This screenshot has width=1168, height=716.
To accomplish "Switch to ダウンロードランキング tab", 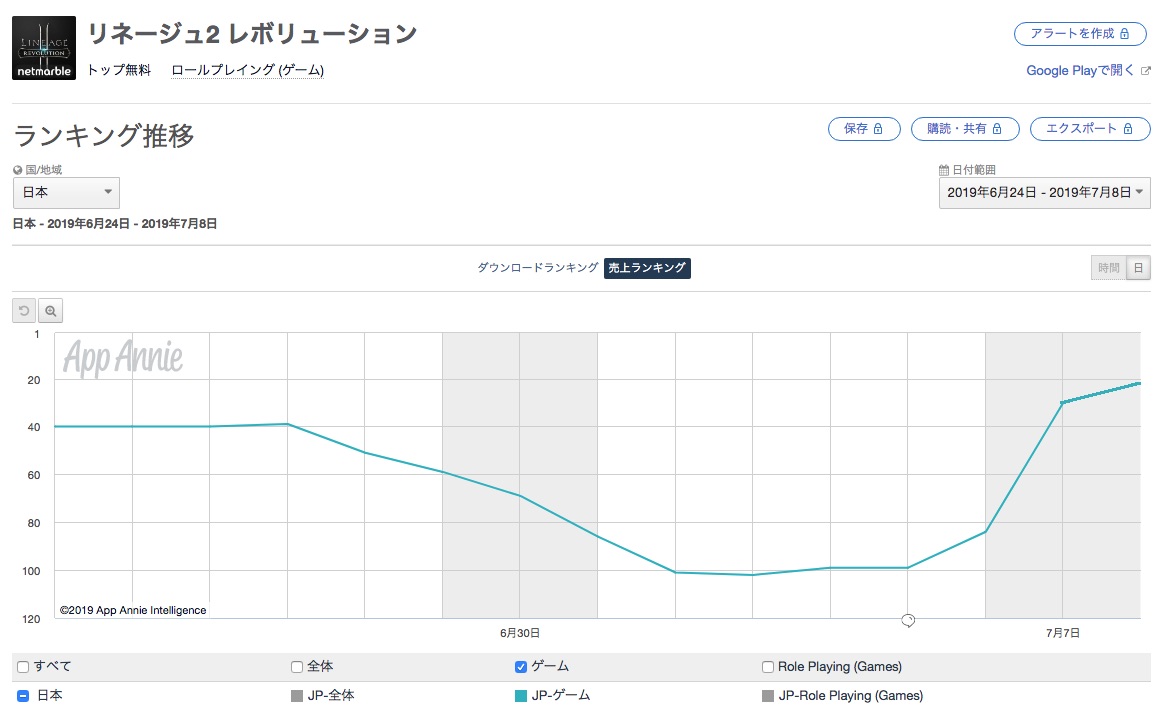I will point(537,268).
